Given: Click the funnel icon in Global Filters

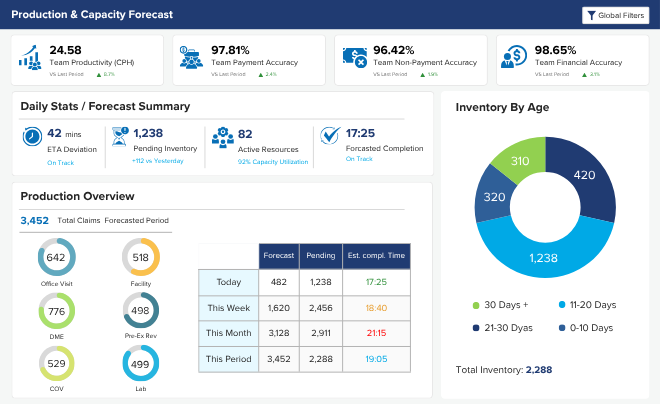Looking at the screenshot, I should click(x=591, y=16).
